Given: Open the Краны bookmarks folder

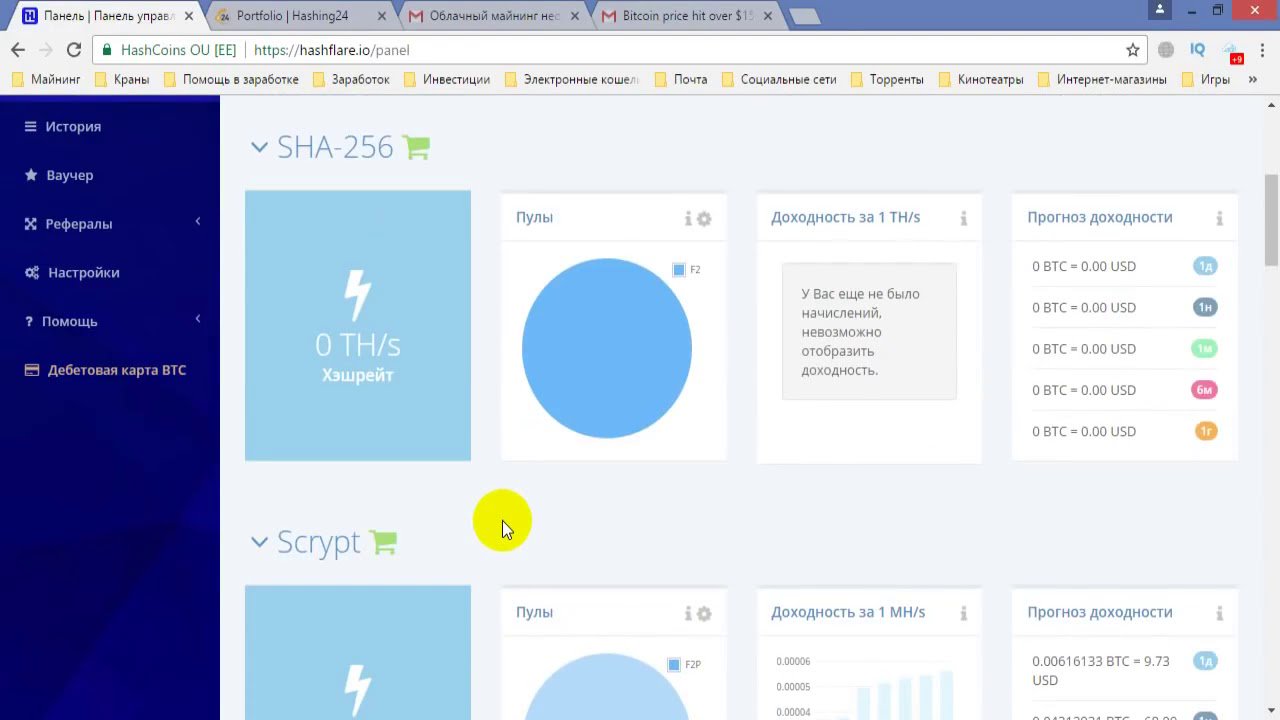Looking at the screenshot, I should click(121, 79).
